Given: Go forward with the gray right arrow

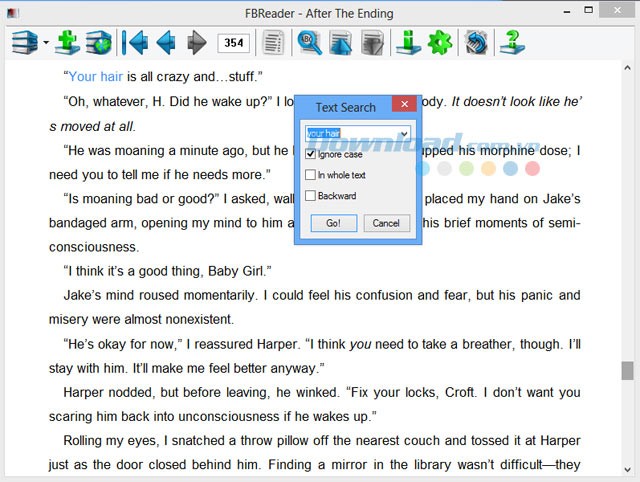Looking at the screenshot, I should (197, 42).
